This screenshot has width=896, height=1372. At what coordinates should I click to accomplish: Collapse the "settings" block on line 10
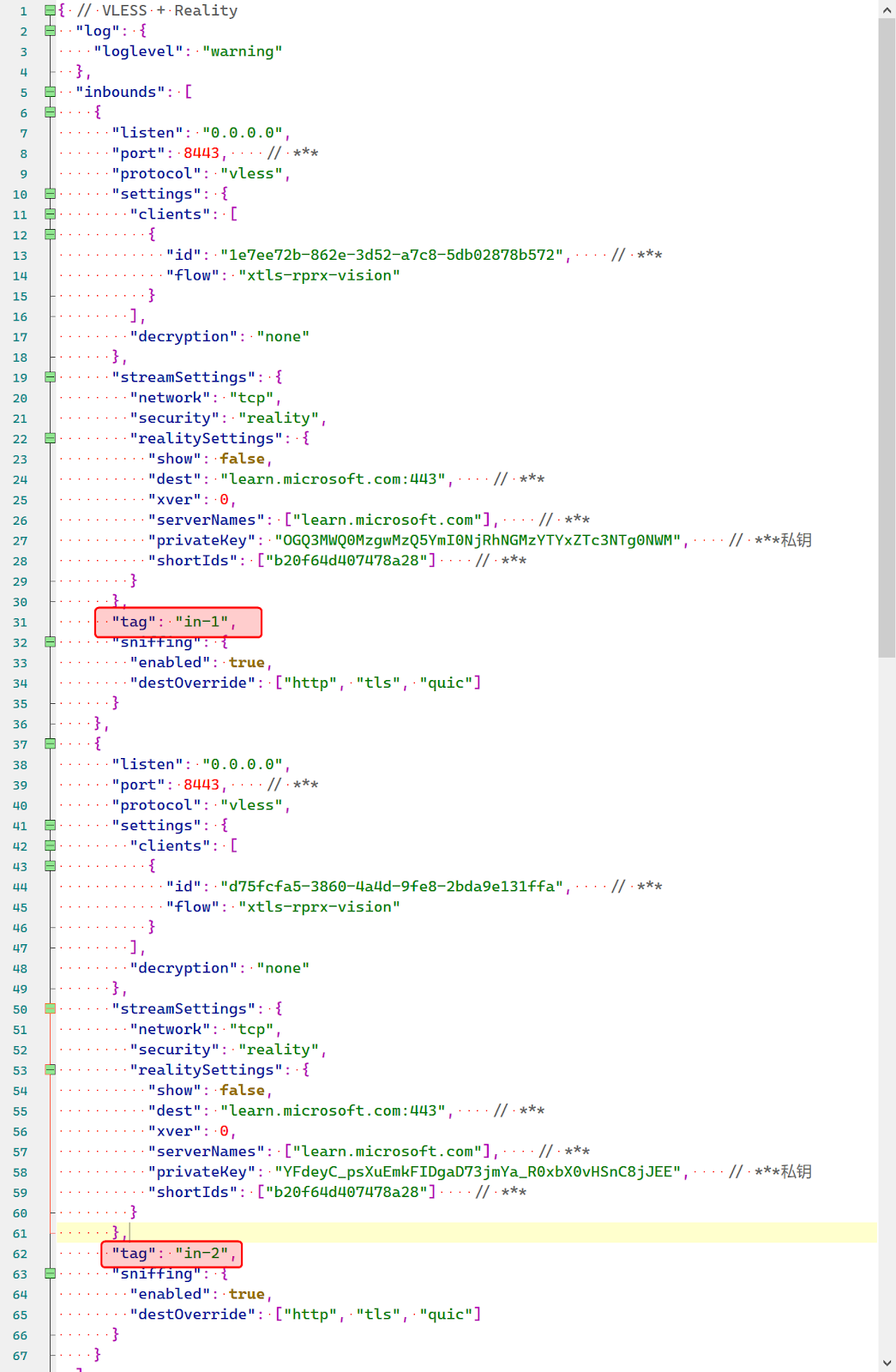[x=50, y=194]
